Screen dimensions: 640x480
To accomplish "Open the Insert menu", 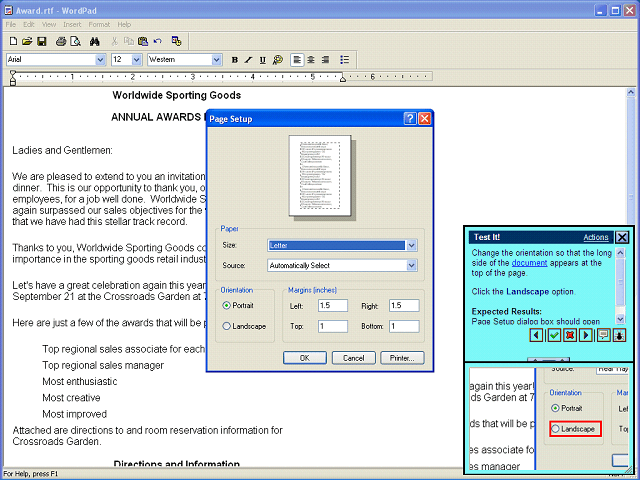I will [72, 24].
